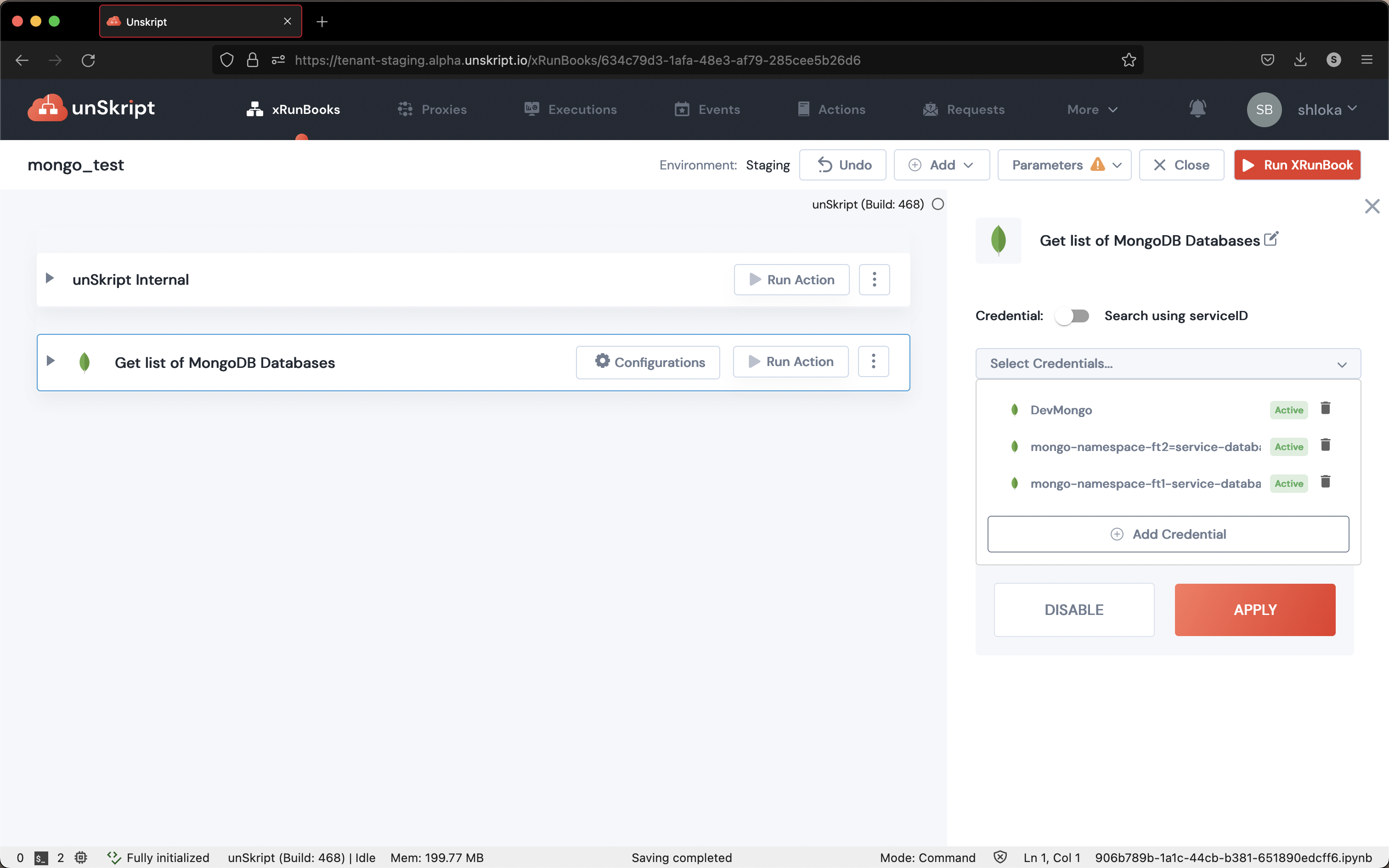
Task: Click the site permissions icon in address bar
Action: click(x=278, y=60)
